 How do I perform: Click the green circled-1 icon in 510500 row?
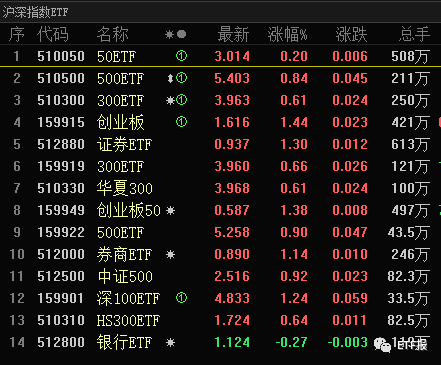[x=181, y=78]
